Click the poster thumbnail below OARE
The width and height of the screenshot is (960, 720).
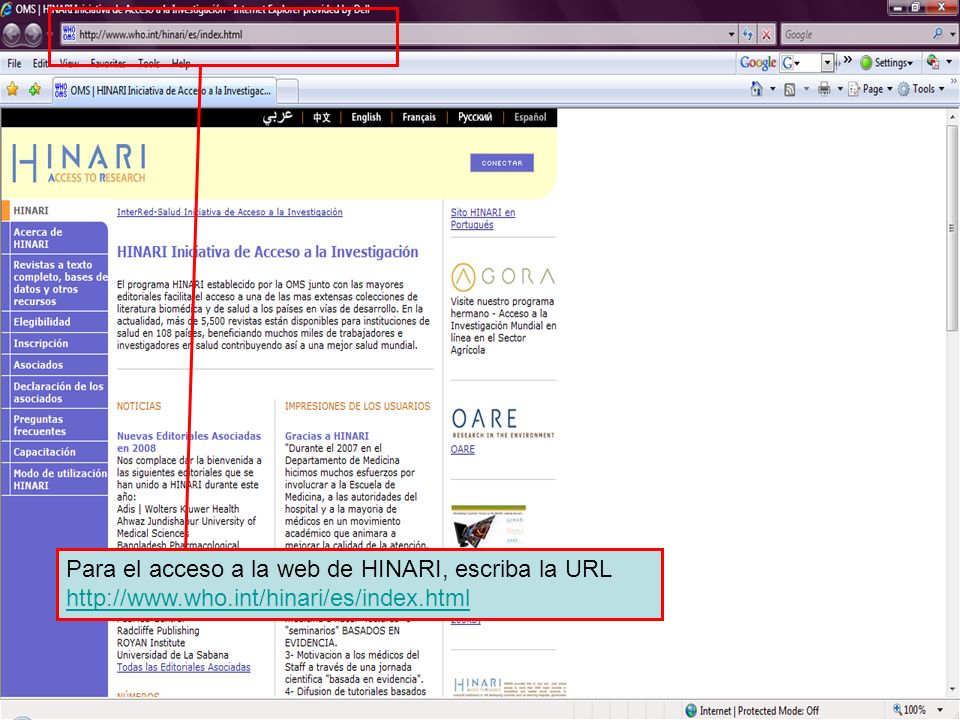point(489,526)
